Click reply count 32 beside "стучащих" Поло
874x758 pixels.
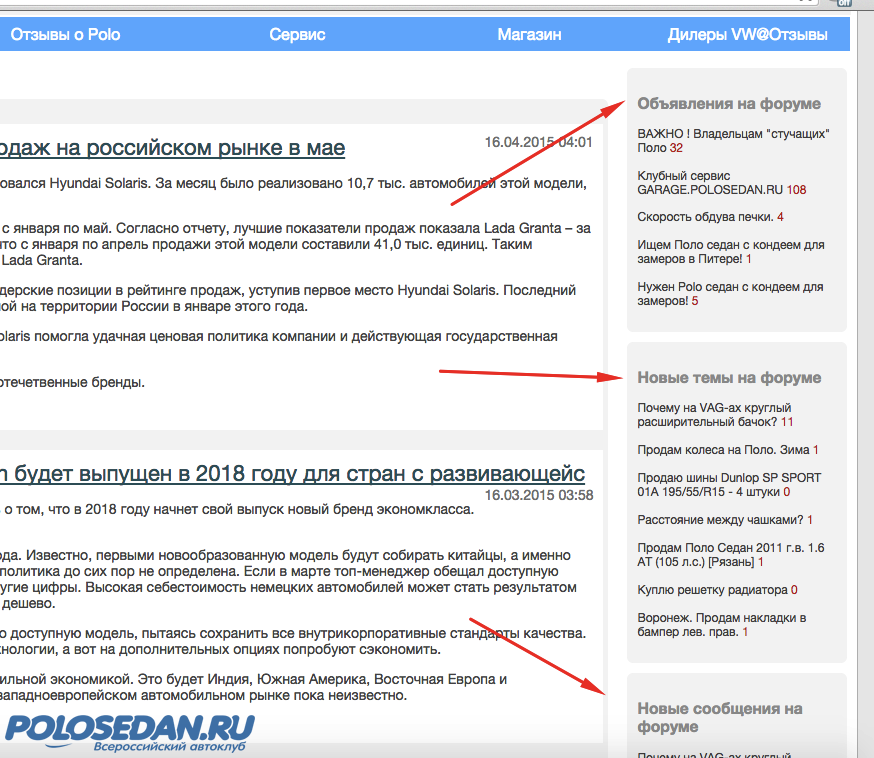[x=676, y=148]
